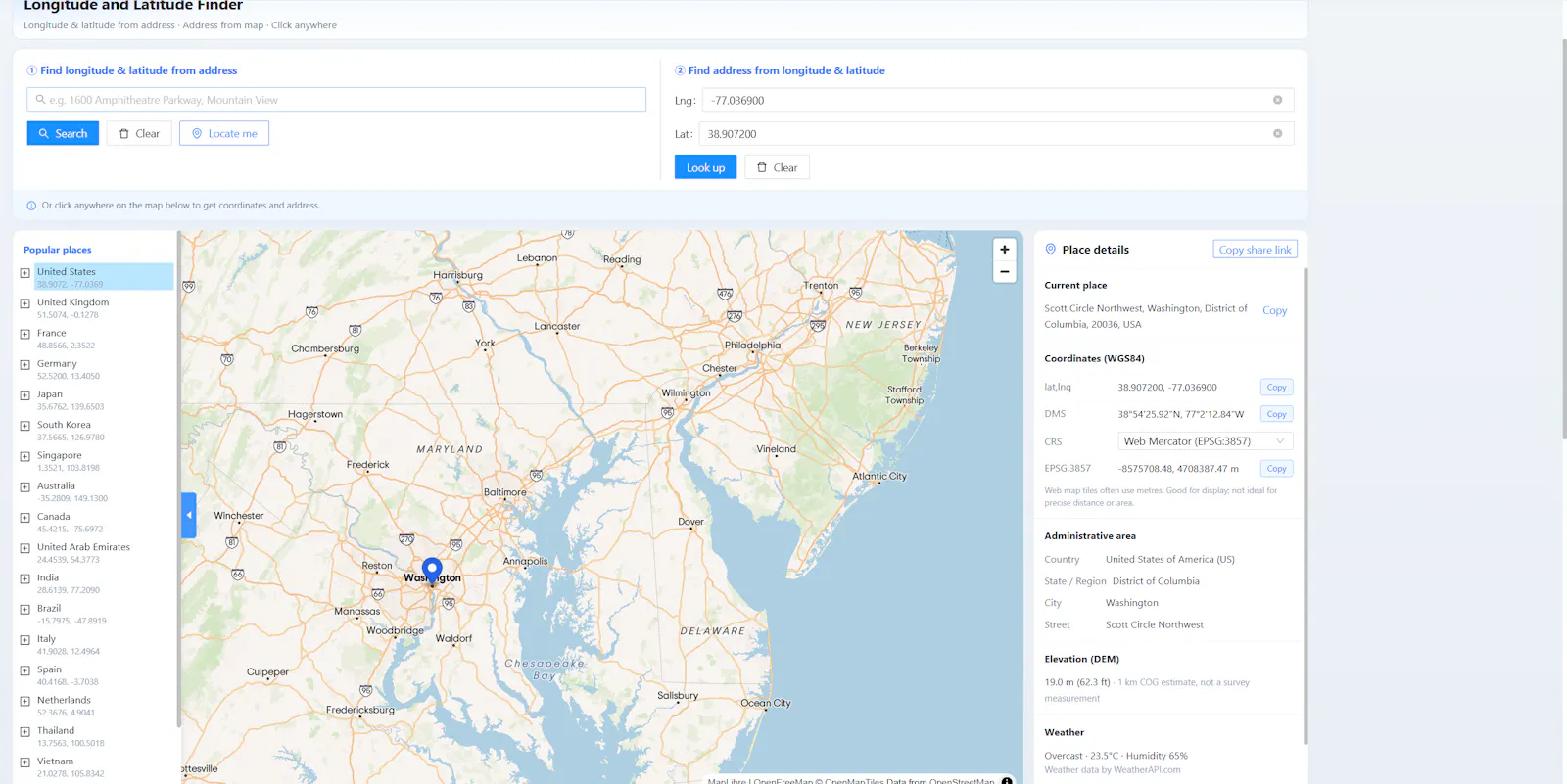1567x784 pixels.
Task: Expand the United Arab Emirates node
Action: point(25,548)
